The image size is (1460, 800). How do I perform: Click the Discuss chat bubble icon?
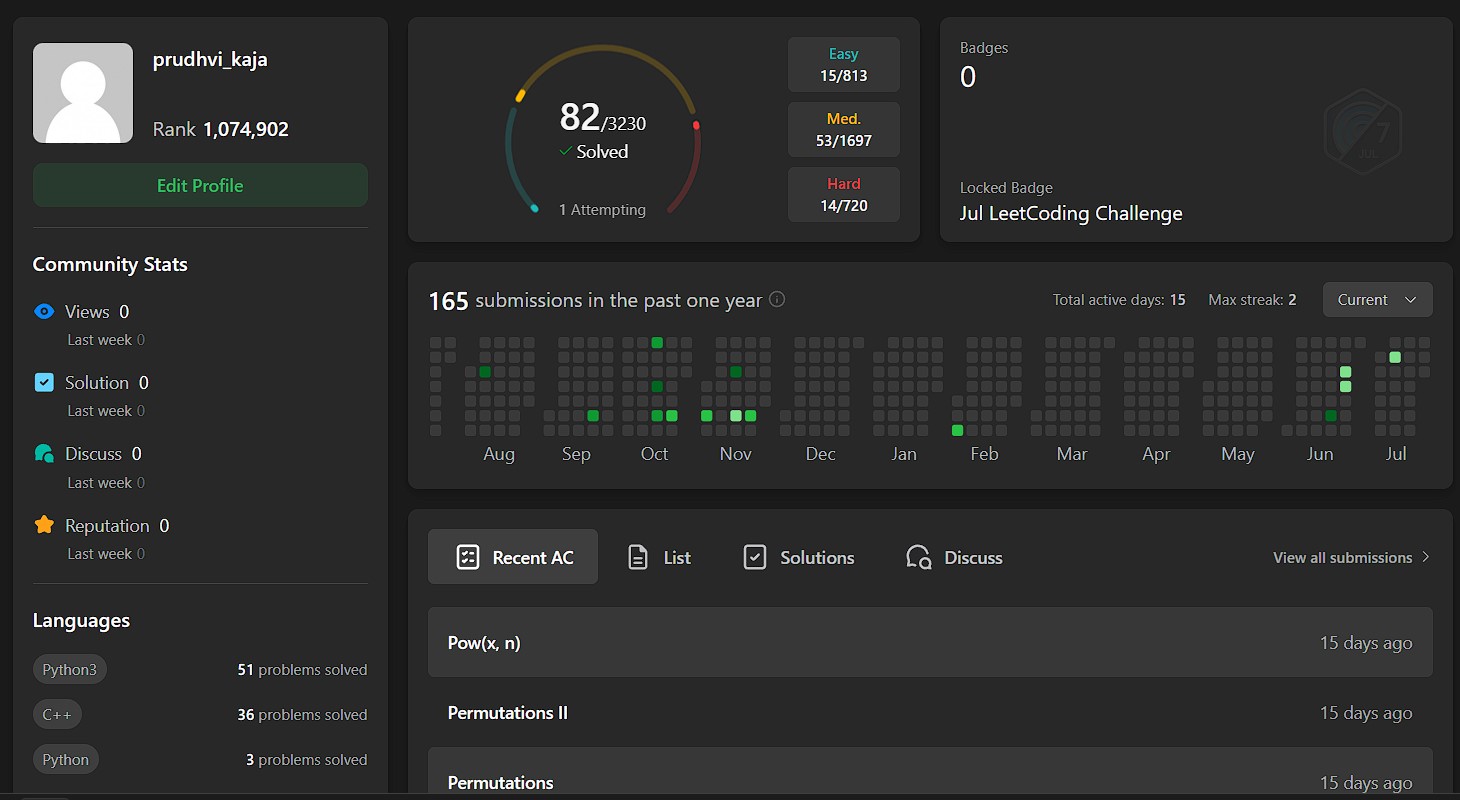tap(44, 454)
